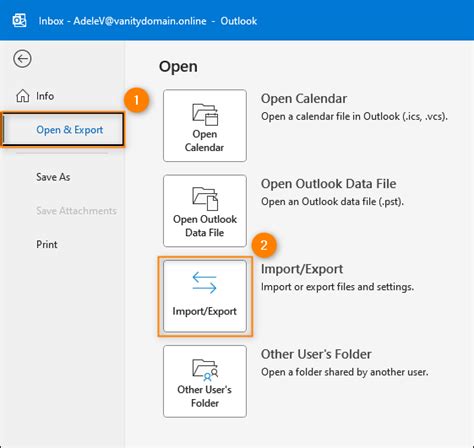The width and height of the screenshot is (474, 448).
Task: Click the 'Open Outlook Data File' heading
Action: 328,184
